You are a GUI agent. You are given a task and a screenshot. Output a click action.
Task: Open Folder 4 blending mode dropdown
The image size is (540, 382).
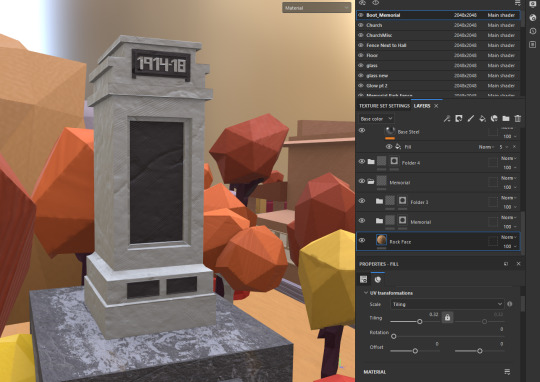pos(509,158)
